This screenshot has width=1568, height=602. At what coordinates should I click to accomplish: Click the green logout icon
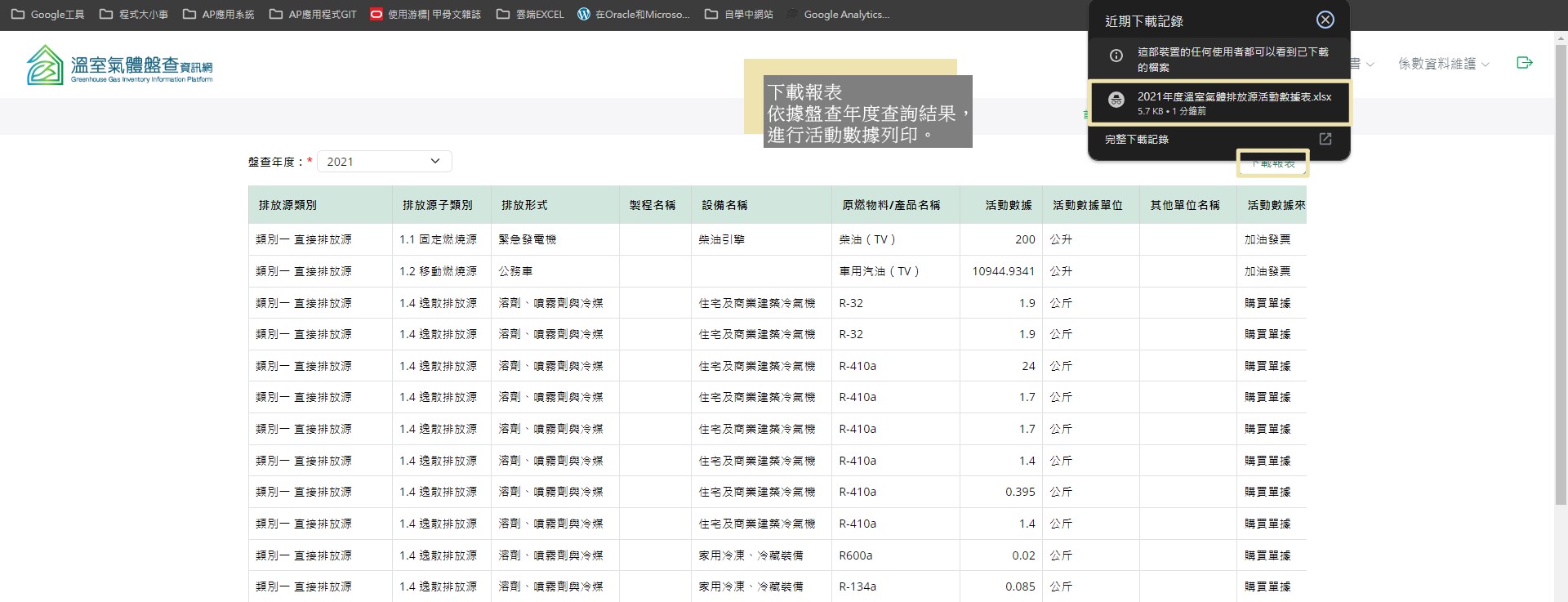1524,63
